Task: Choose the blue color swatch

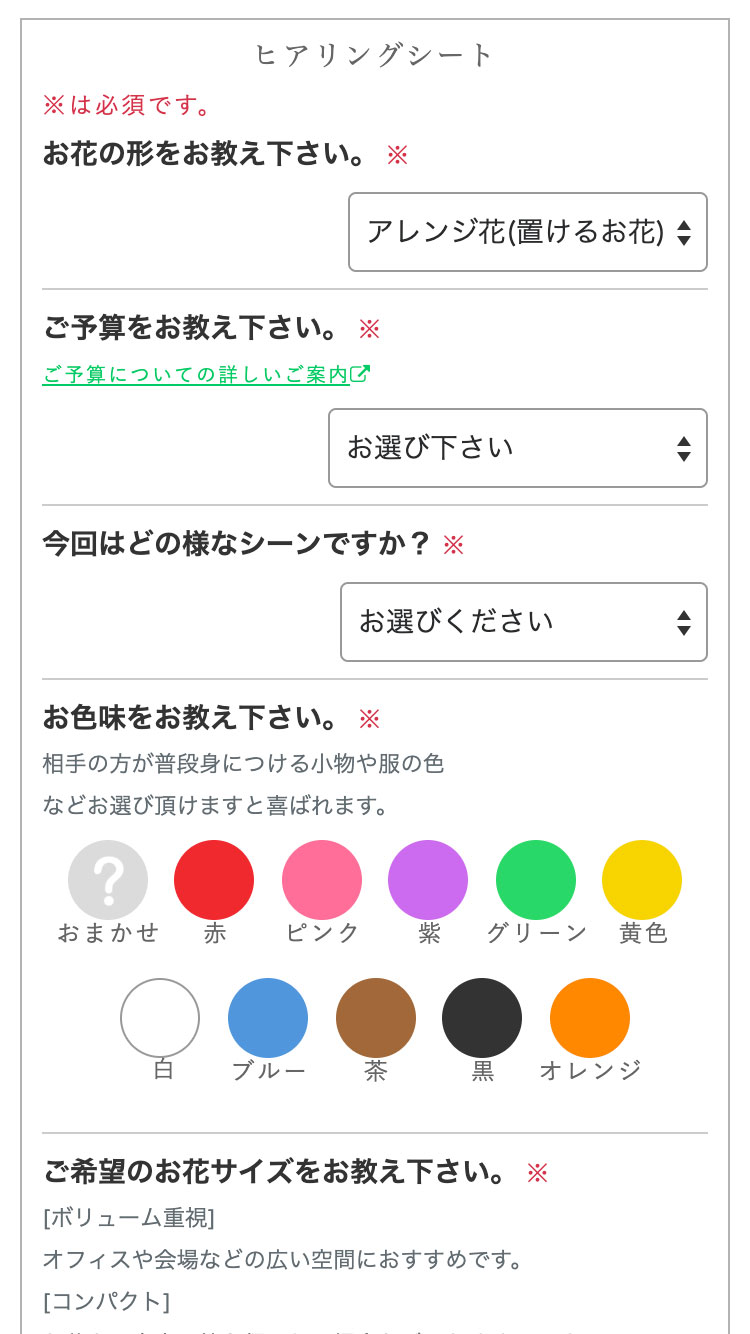Action: (x=268, y=1018)
